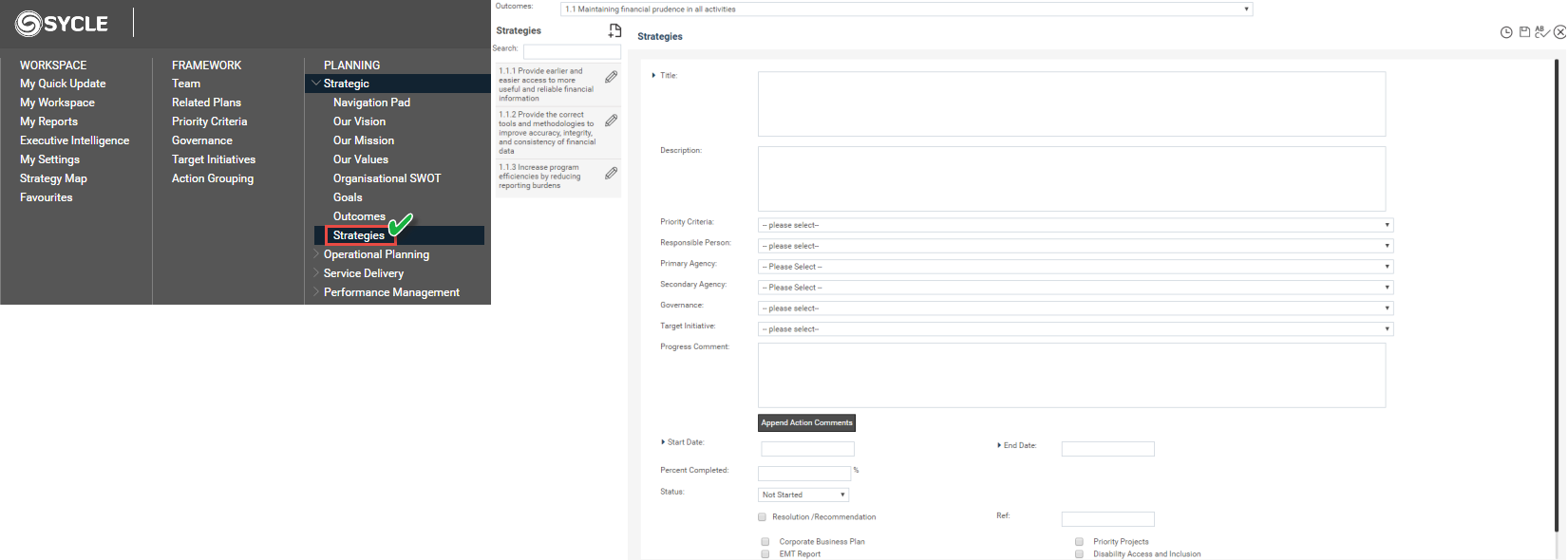Open Team under Framework
The image size is (1568, 560).
click(186, 84)
